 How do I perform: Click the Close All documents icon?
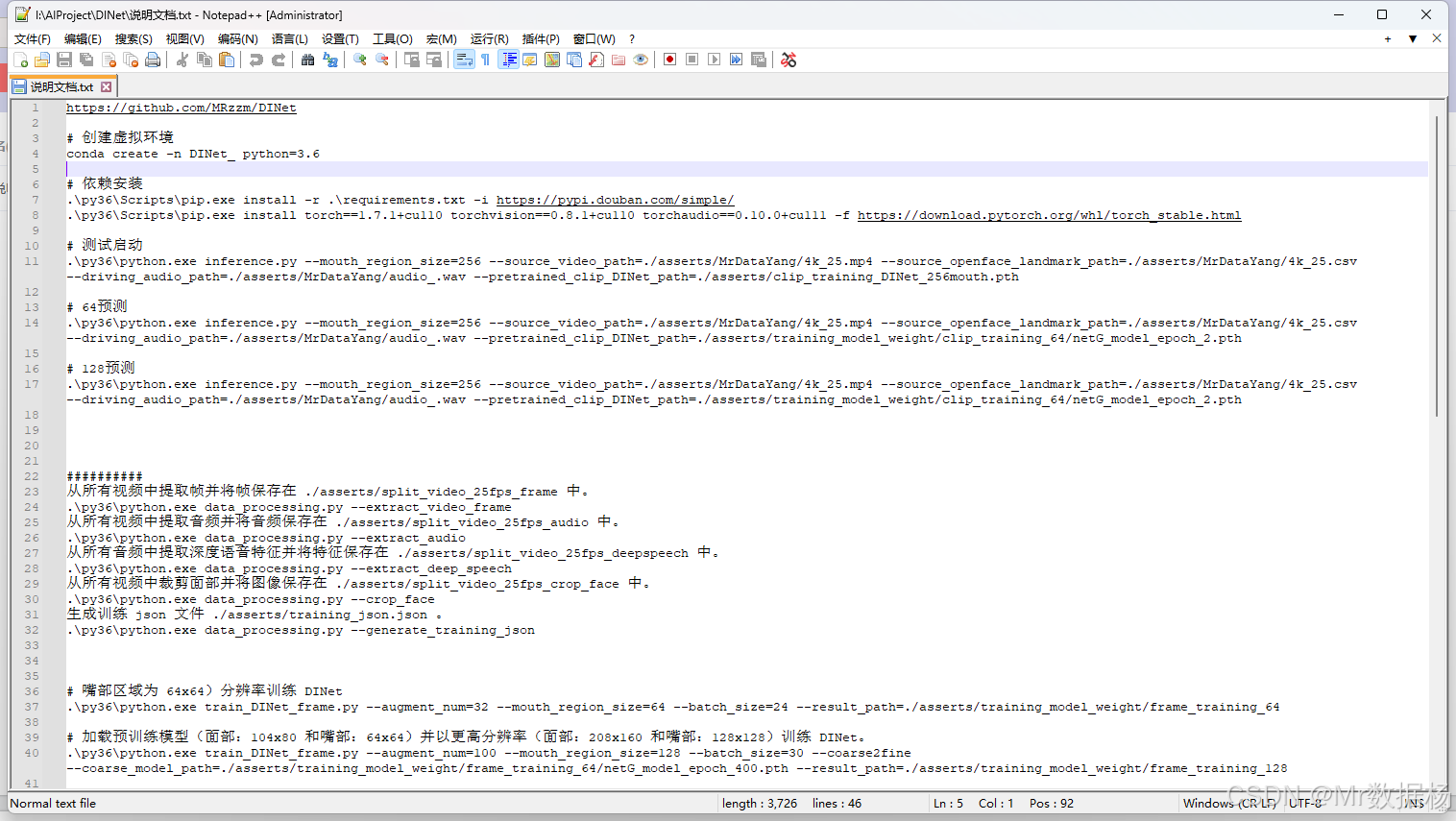click(131, 60)
